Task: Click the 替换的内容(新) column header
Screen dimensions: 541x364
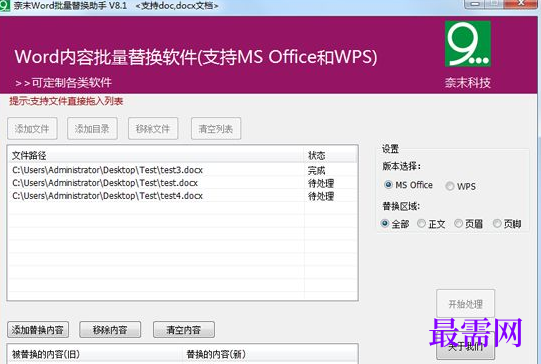Action: tap(270, 354)
